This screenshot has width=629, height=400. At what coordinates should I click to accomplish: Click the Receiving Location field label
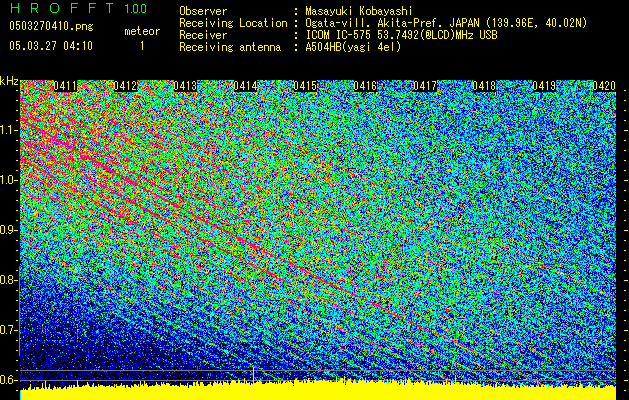(x=233, y=23)
